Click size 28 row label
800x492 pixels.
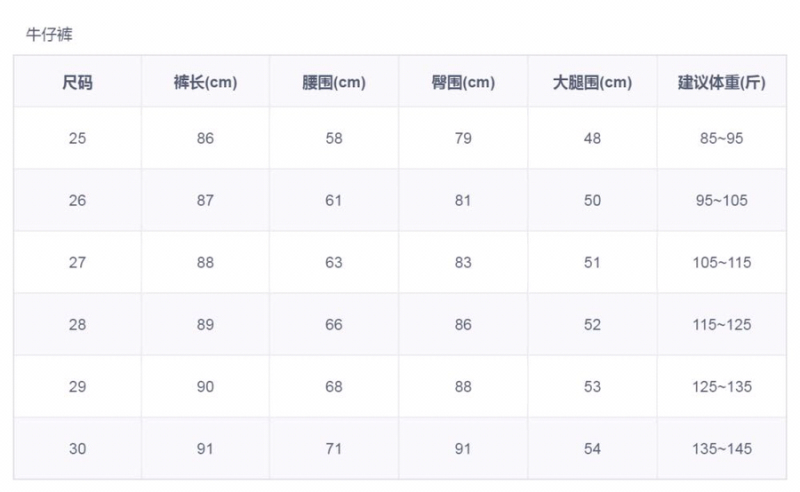pyautogui.click(x=78, y=325)
